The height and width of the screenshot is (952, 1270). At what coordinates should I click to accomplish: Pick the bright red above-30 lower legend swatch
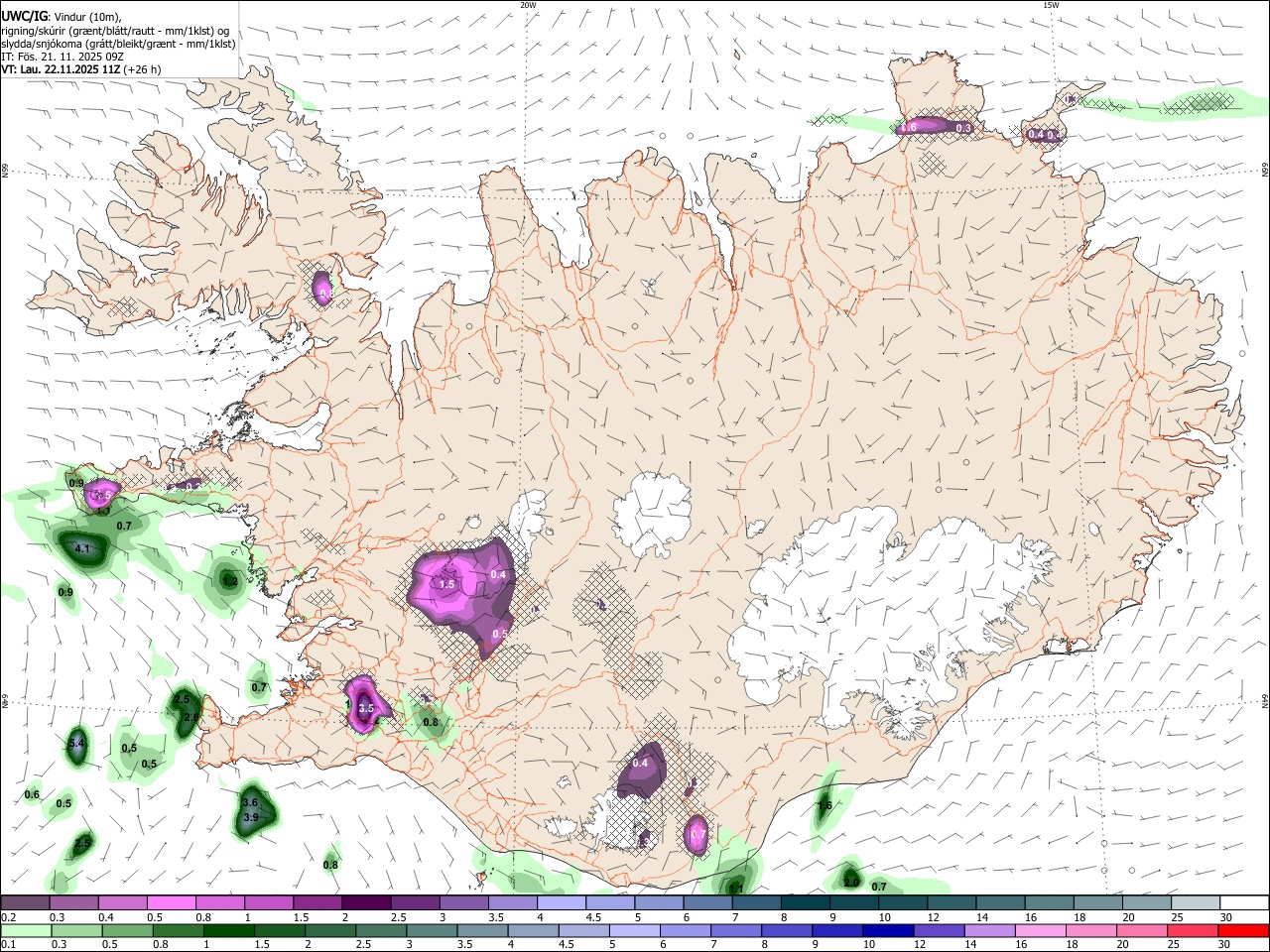(1242, 930)
